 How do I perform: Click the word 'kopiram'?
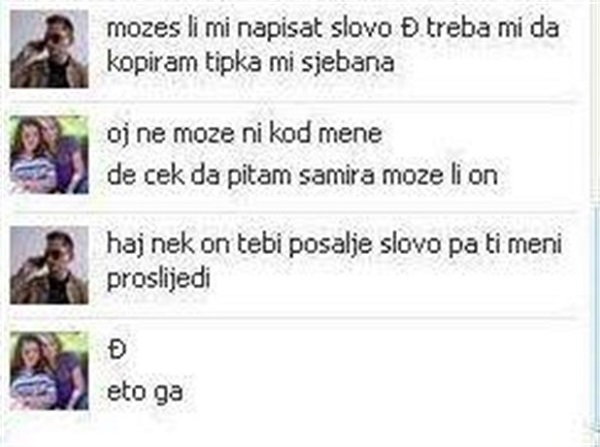click(152, 63)
